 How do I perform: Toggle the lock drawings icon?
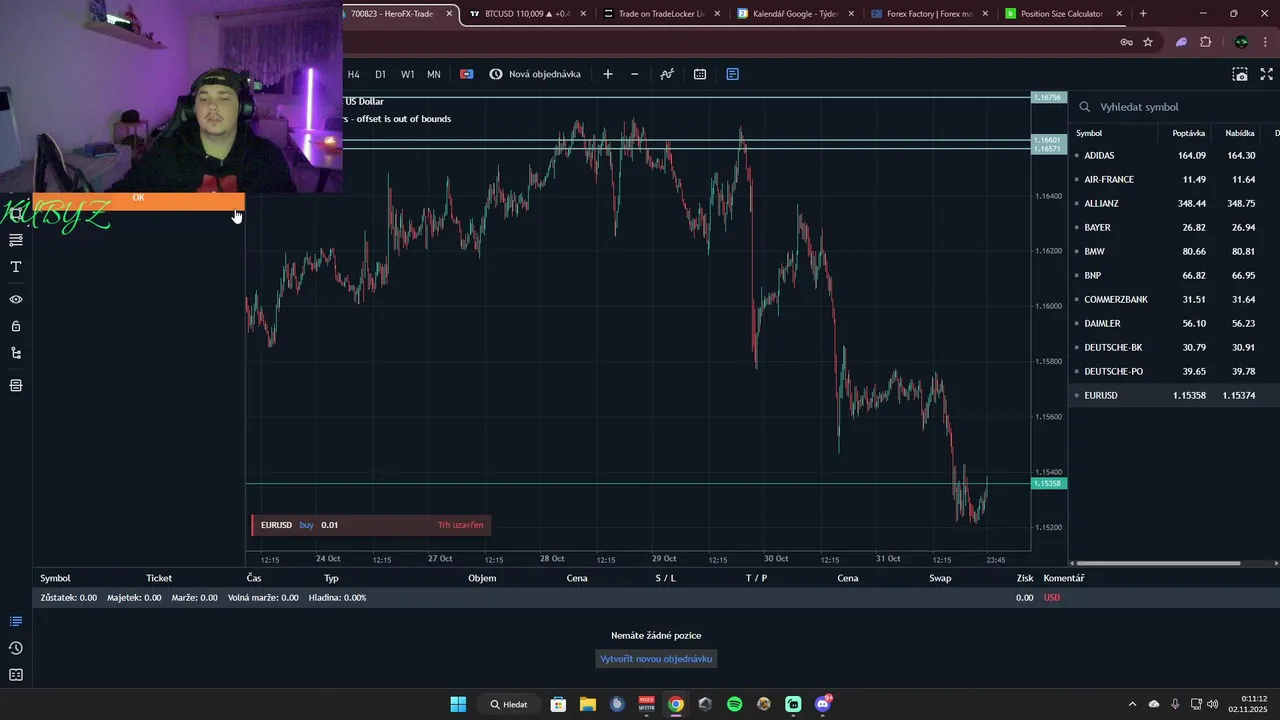[x=16, y=326]
